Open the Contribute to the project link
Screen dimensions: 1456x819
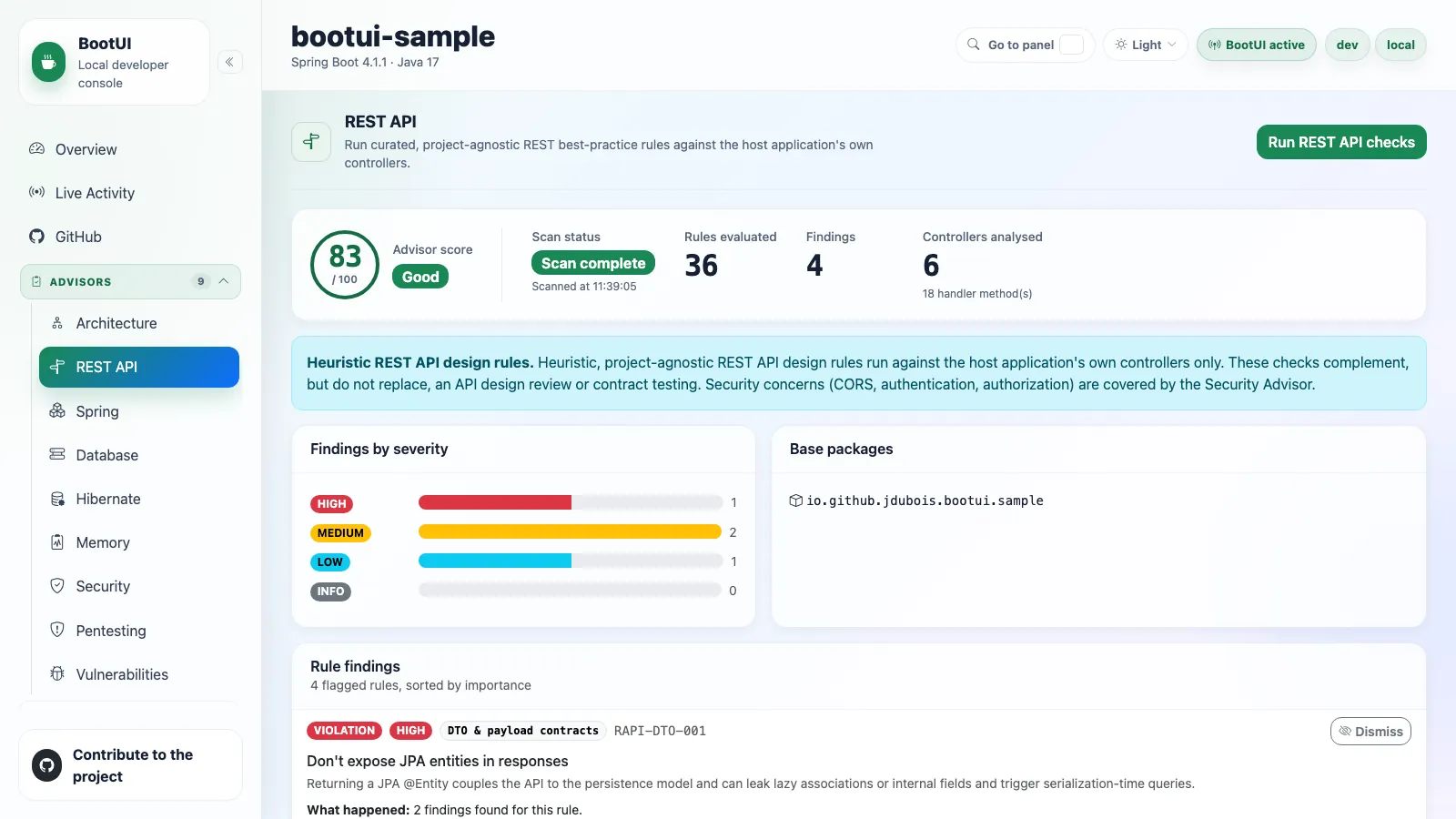point(130,765)
